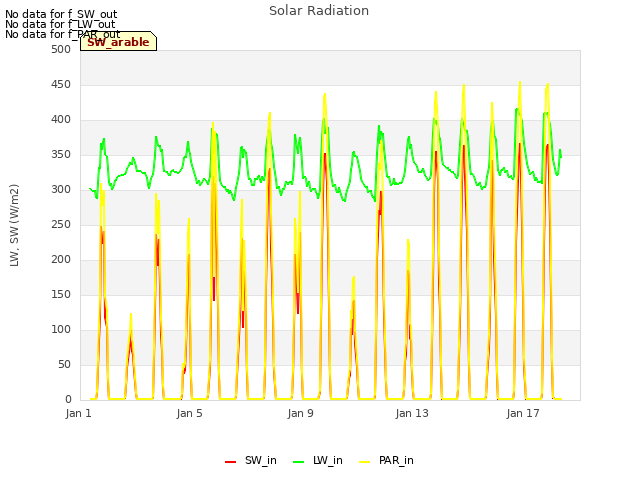Click the green LW_in legend swatch

(299, 462)
